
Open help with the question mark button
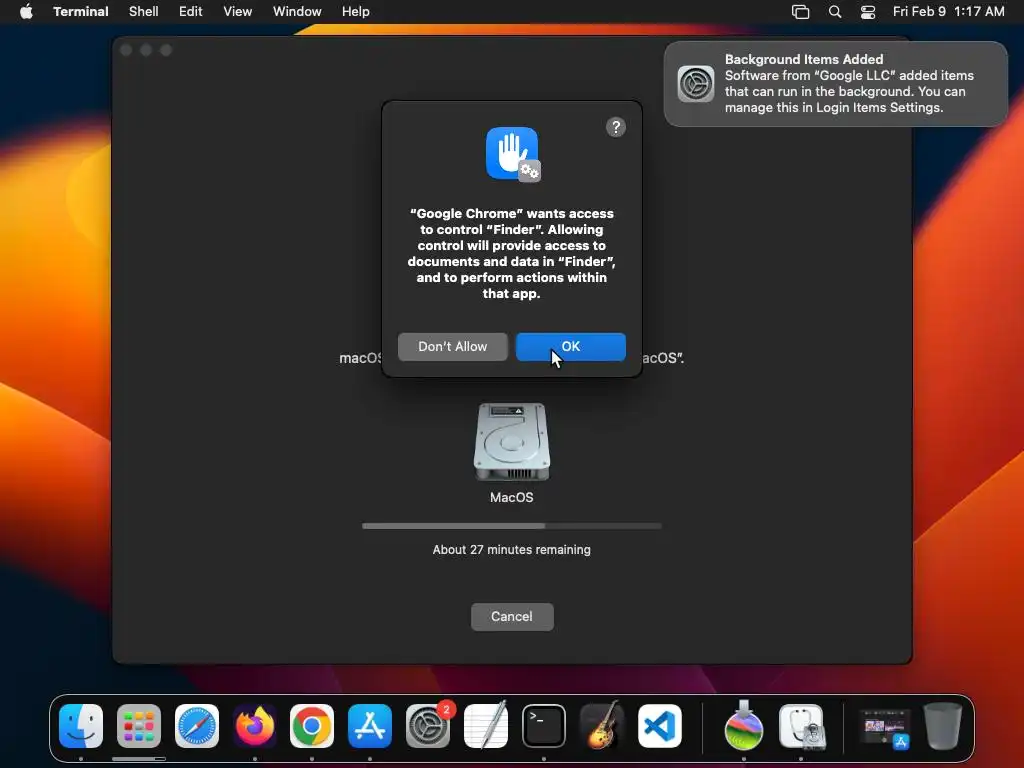[616, 127]
